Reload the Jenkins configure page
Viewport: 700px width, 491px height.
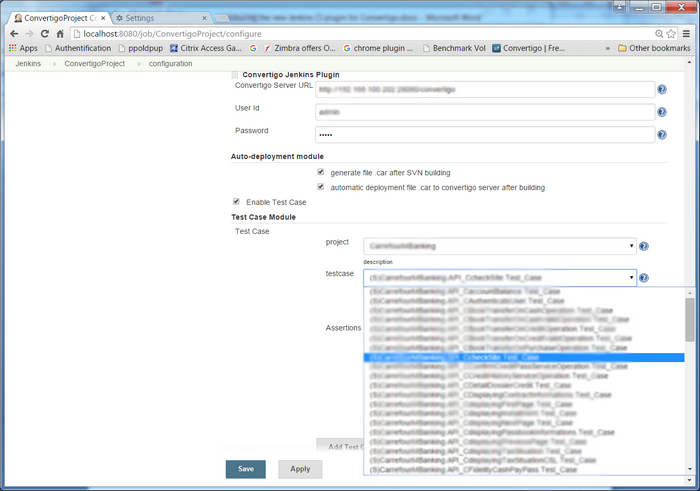pos(45,34)
